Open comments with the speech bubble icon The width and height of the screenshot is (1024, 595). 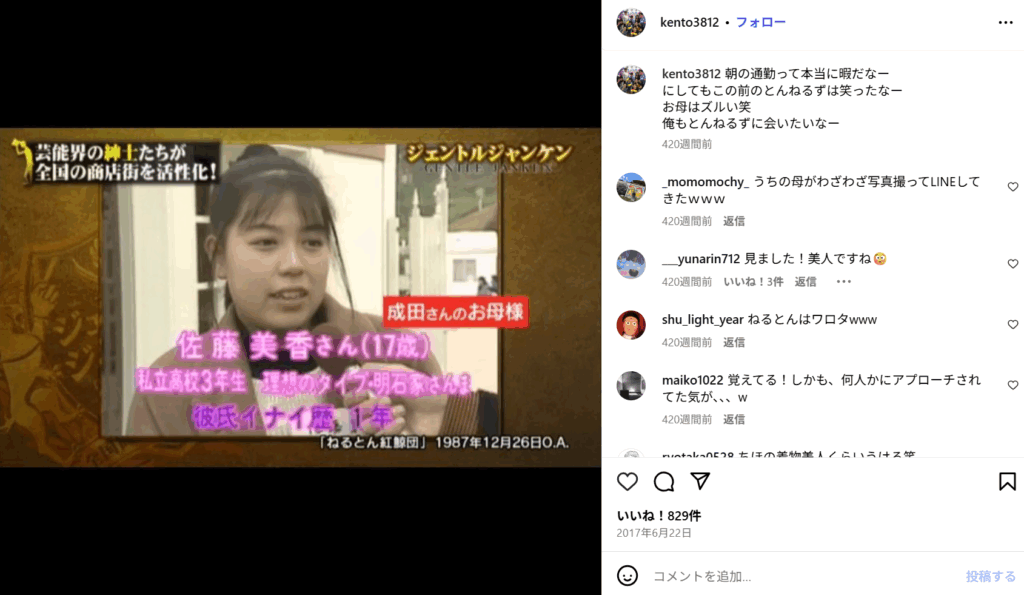(664, 481)
